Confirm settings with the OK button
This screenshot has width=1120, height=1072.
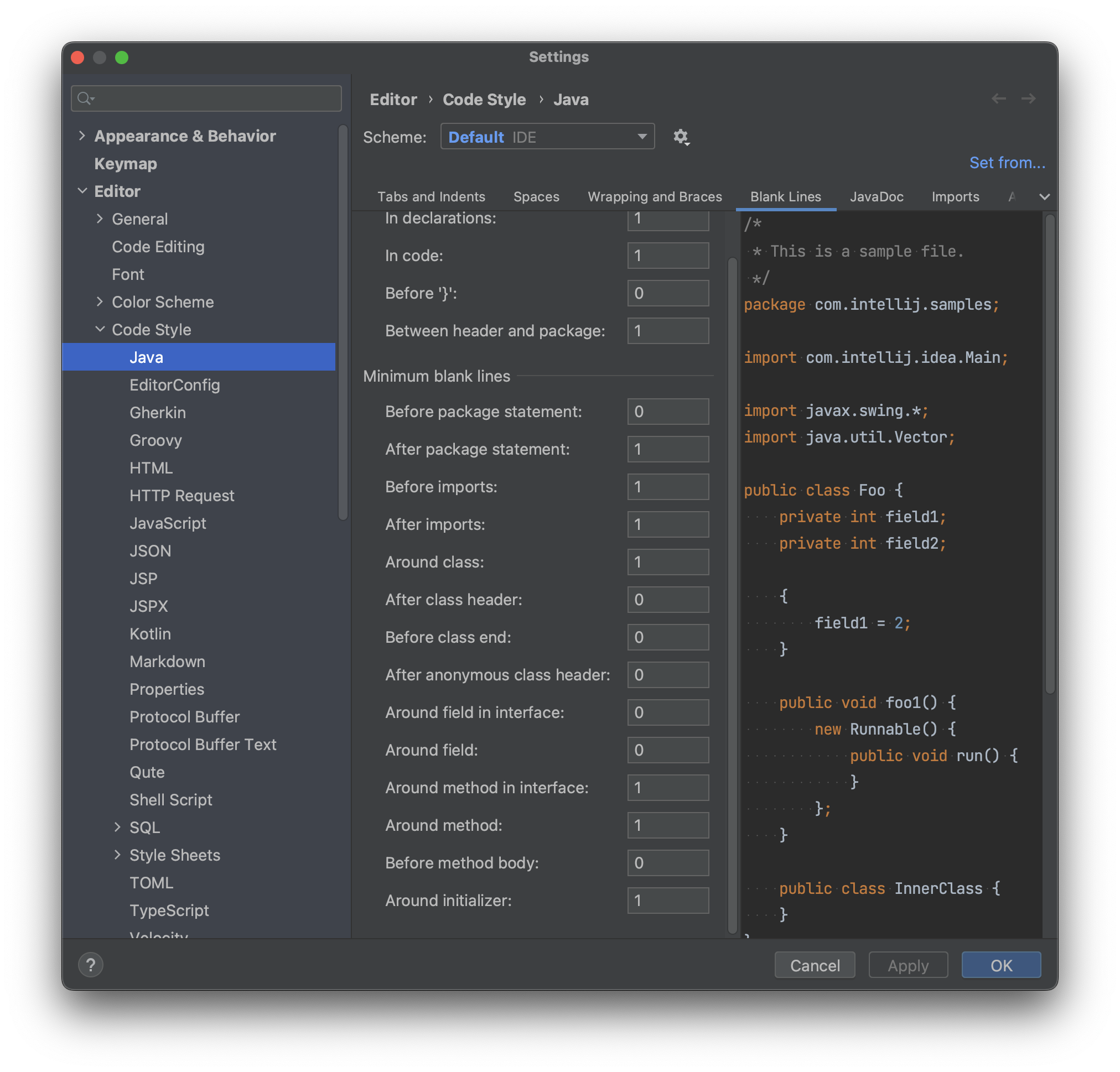click(1000, 965)
